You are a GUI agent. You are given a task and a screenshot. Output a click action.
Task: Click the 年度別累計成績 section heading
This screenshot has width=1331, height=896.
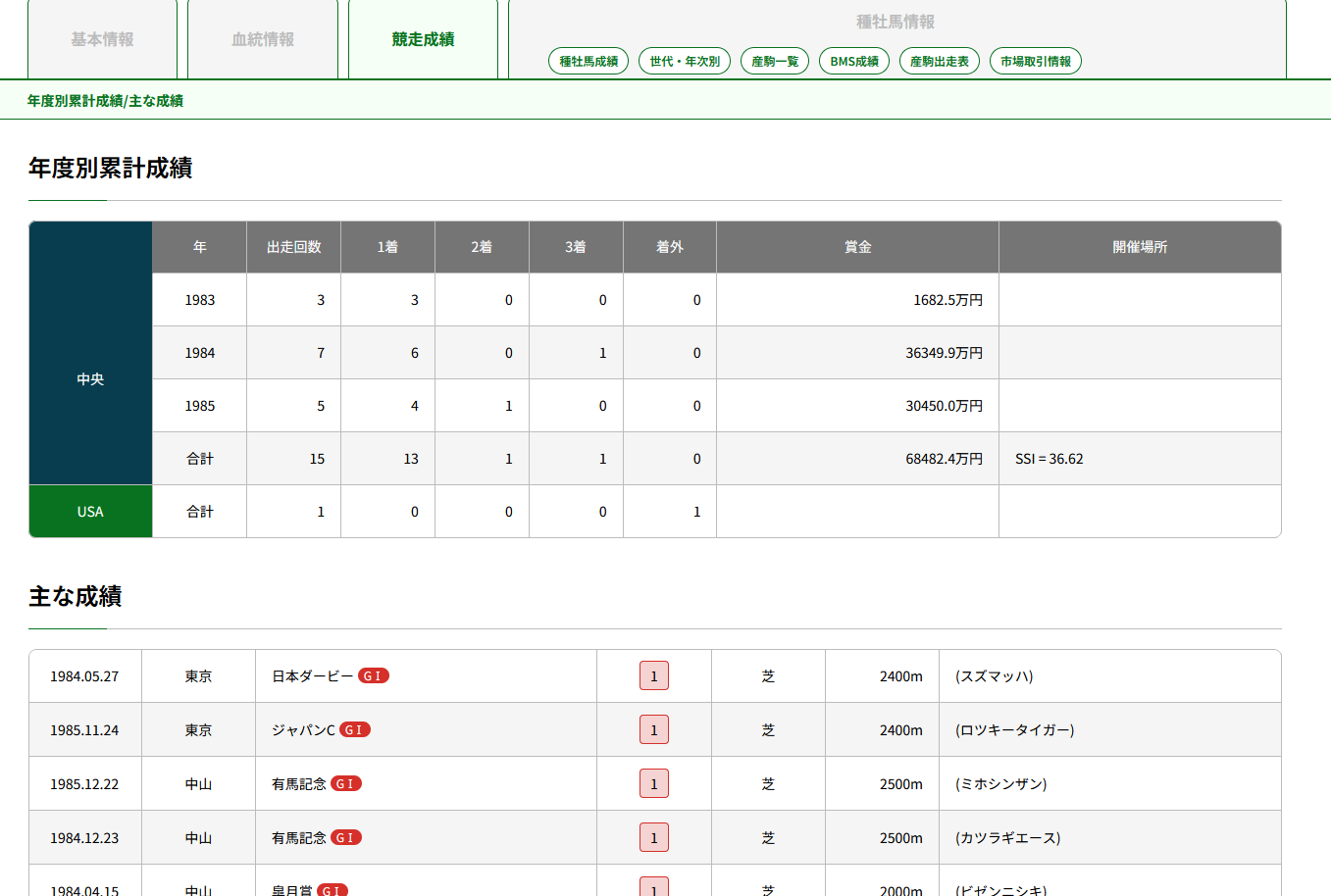pos(110,169)
